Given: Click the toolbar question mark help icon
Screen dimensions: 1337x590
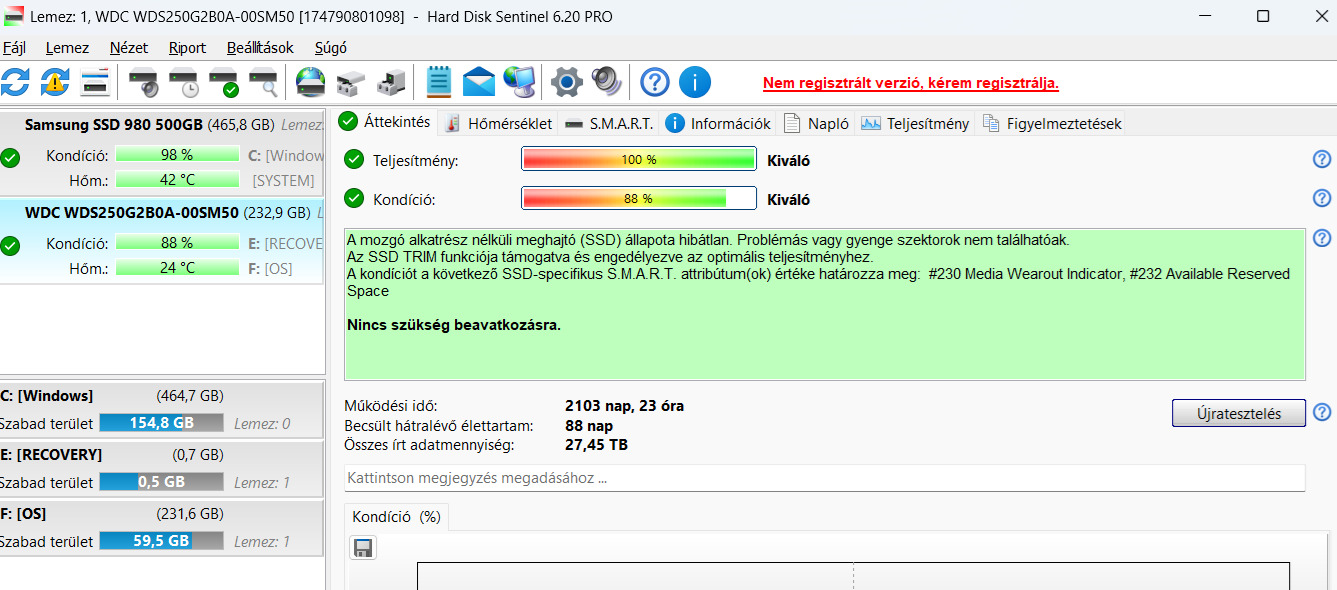Looking at the screenshot, I should click(x=654, y=81).
